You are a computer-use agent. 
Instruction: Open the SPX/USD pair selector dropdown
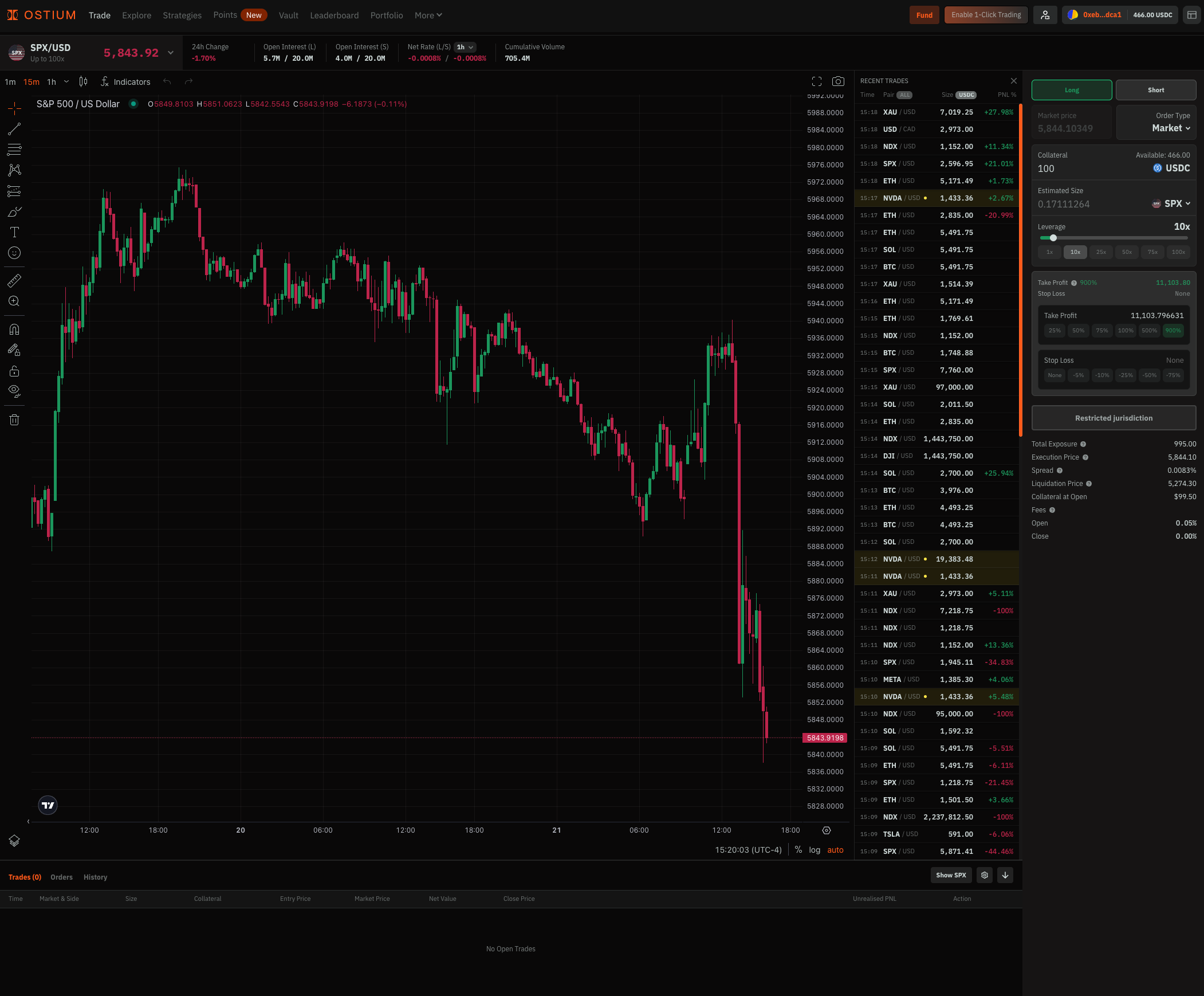tap(170, 52)
